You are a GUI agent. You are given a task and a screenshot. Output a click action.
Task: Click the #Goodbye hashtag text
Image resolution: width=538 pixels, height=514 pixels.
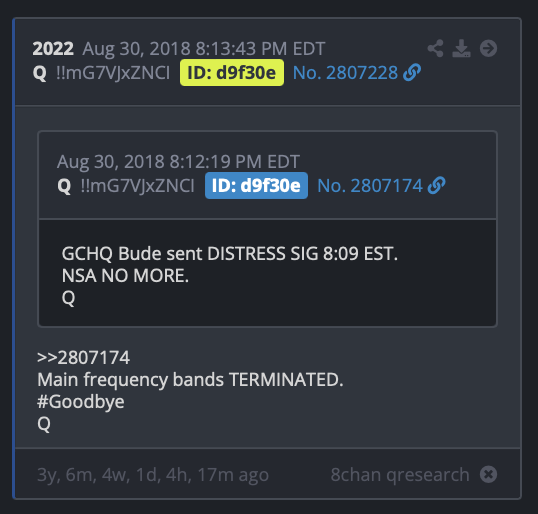[81, 402]
